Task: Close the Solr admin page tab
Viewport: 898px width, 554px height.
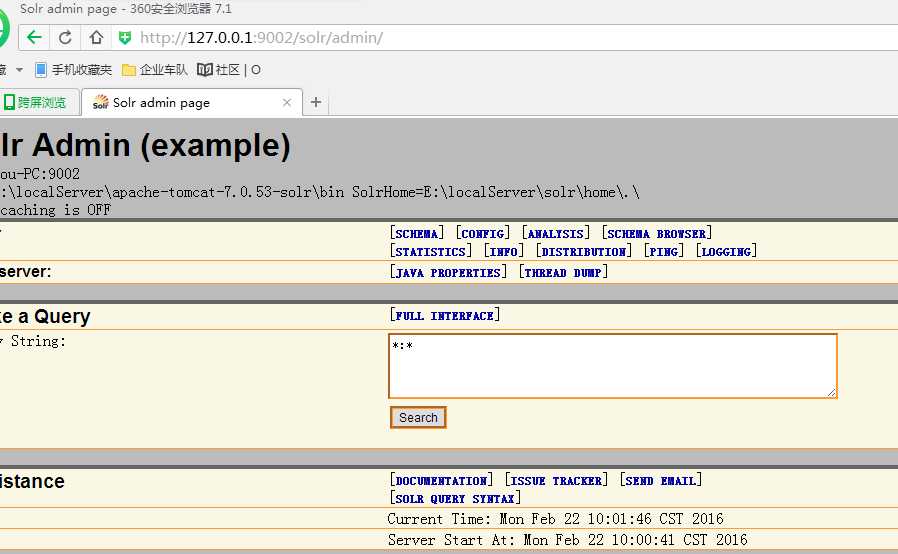Action: (287, 103)
